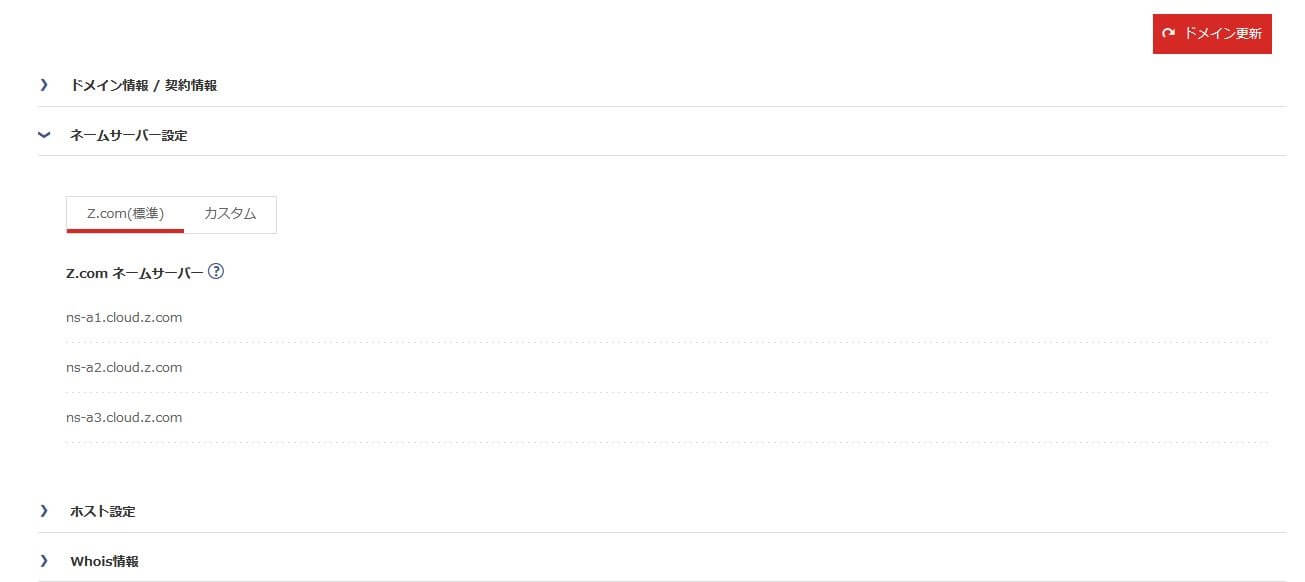Switch to the カスタム tab

pyautogui.click(x=230, y=213)
